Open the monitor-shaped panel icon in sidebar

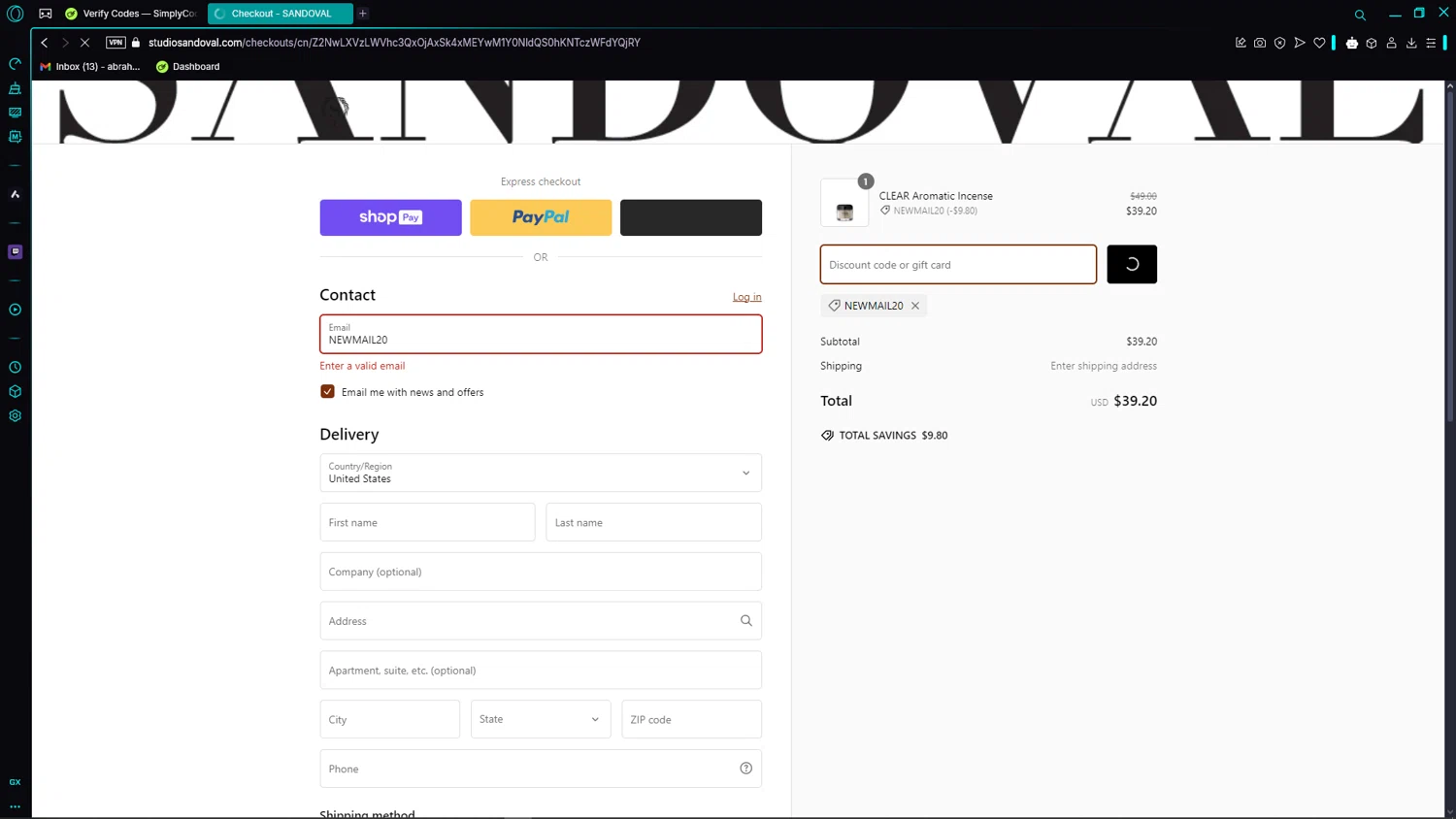tap(15, 113)
